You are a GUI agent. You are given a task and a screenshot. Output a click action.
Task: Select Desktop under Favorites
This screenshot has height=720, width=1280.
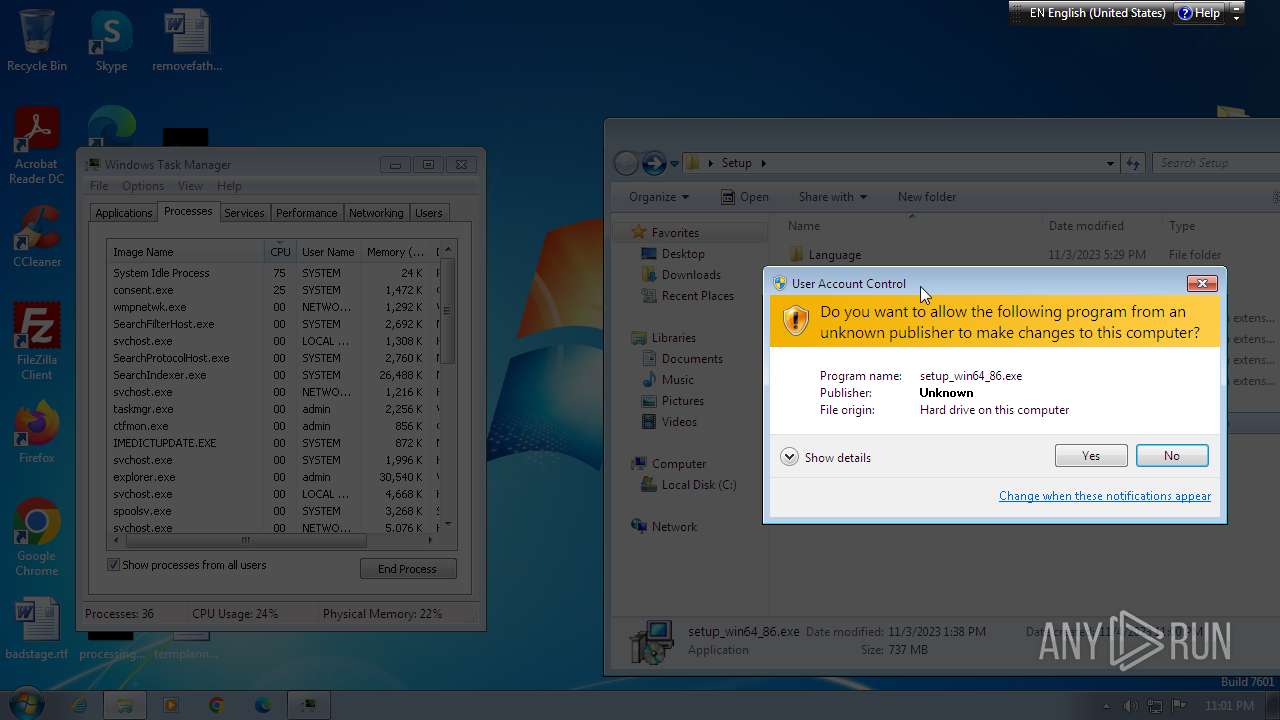[683, 254]
